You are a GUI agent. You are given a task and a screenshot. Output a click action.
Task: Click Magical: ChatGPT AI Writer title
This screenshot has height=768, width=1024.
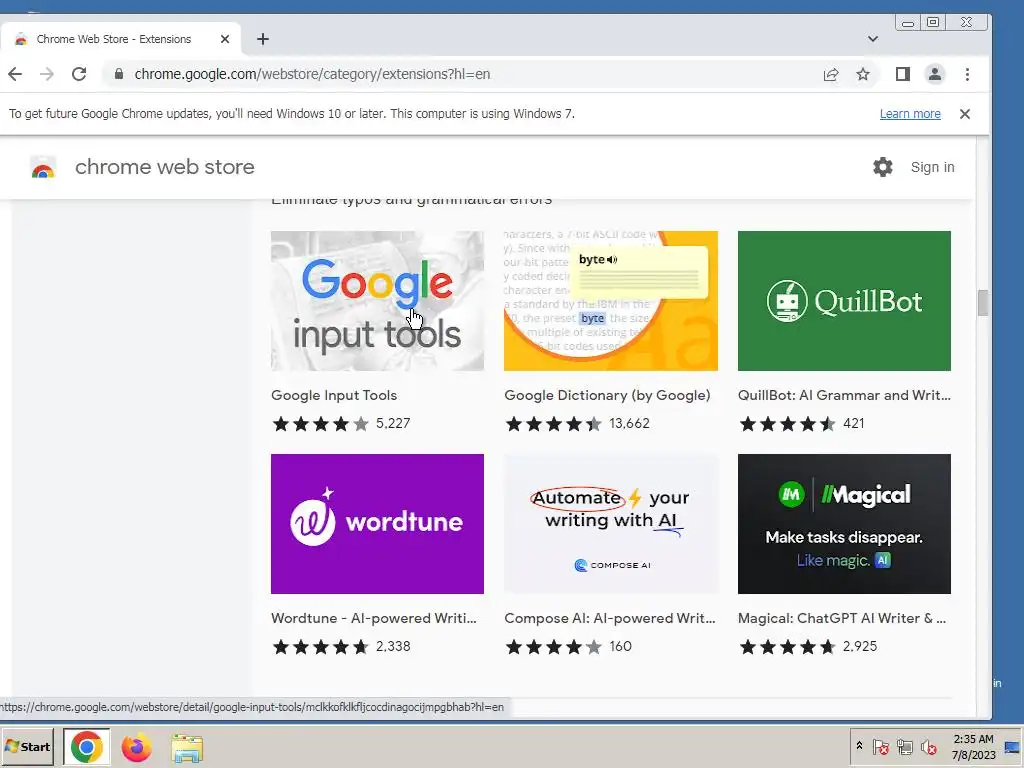pyautogui.click(x=842, y=618)
